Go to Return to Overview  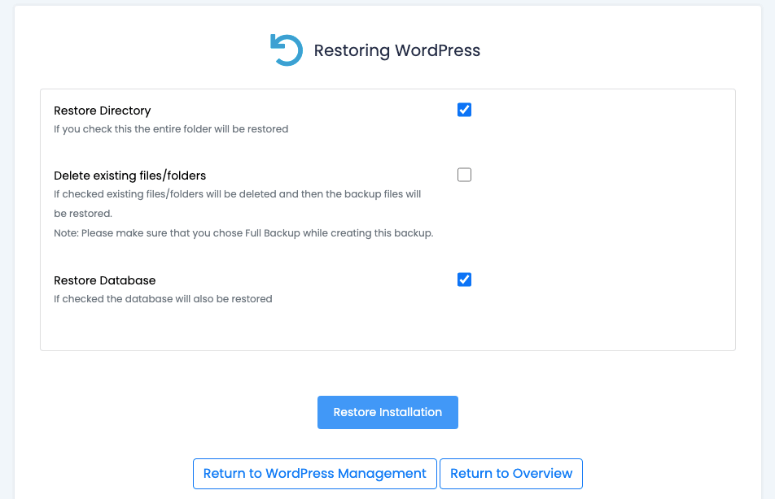point(511,473)
